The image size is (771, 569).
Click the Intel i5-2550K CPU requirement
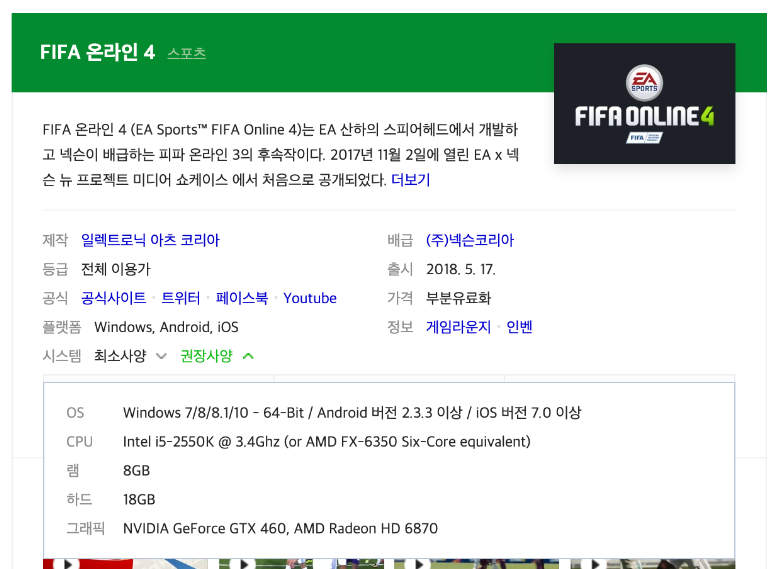[326, 442]
